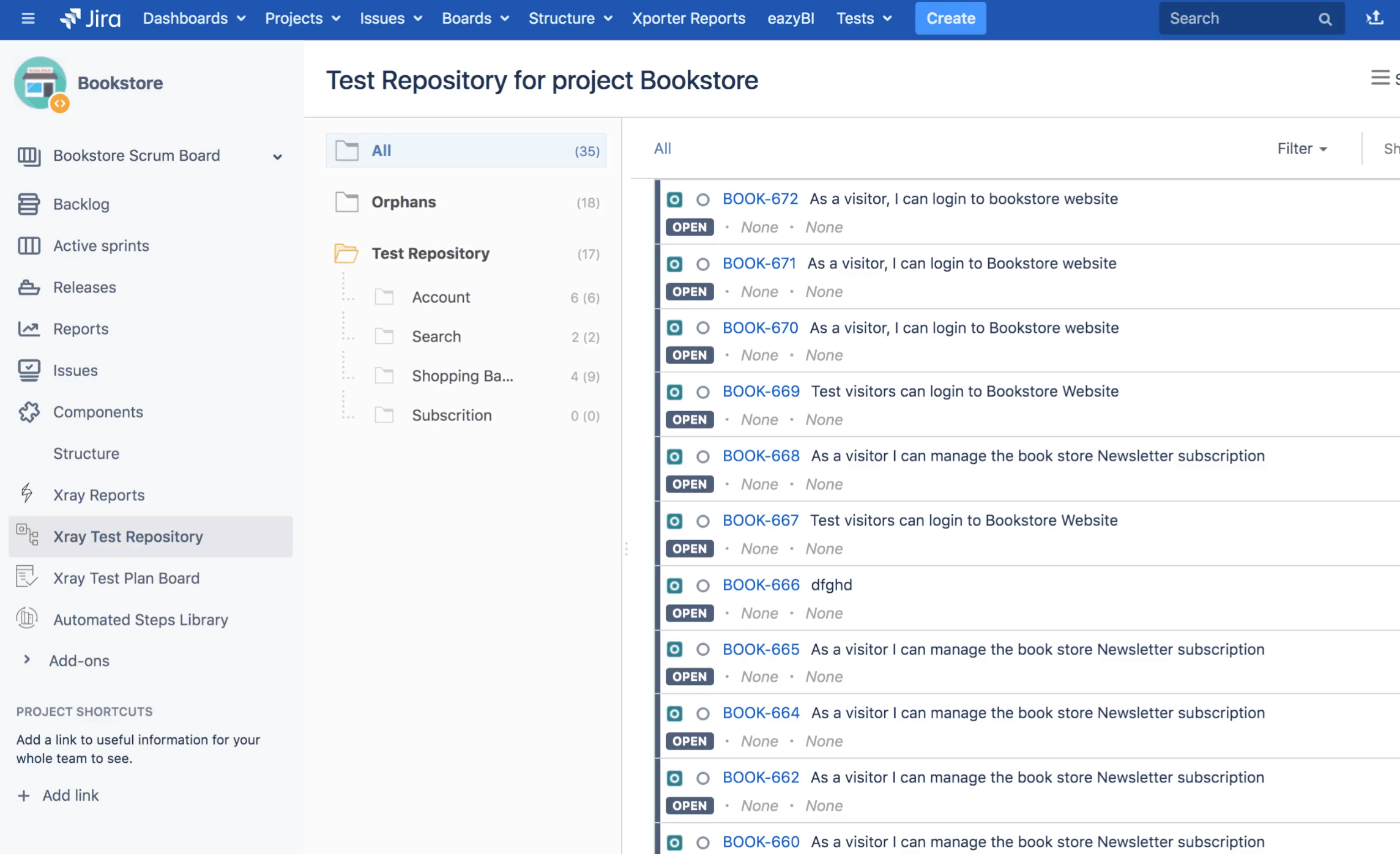Click the Xray Test Repository icon
This screenshot has height=854, width=1400.
pyautogui.click(x=27, y=535)
